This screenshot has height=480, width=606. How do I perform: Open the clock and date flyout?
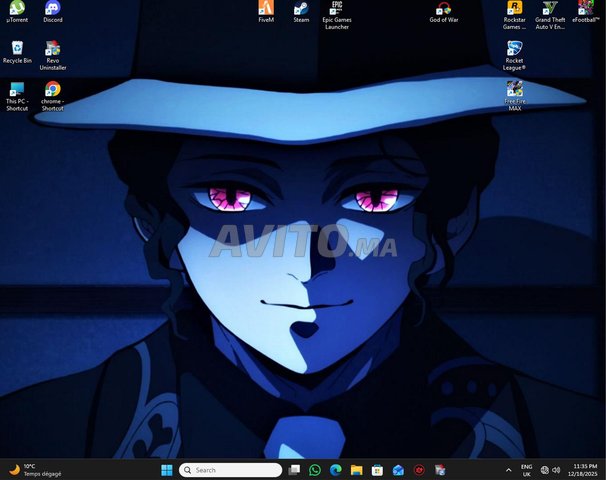coord(586,470)
